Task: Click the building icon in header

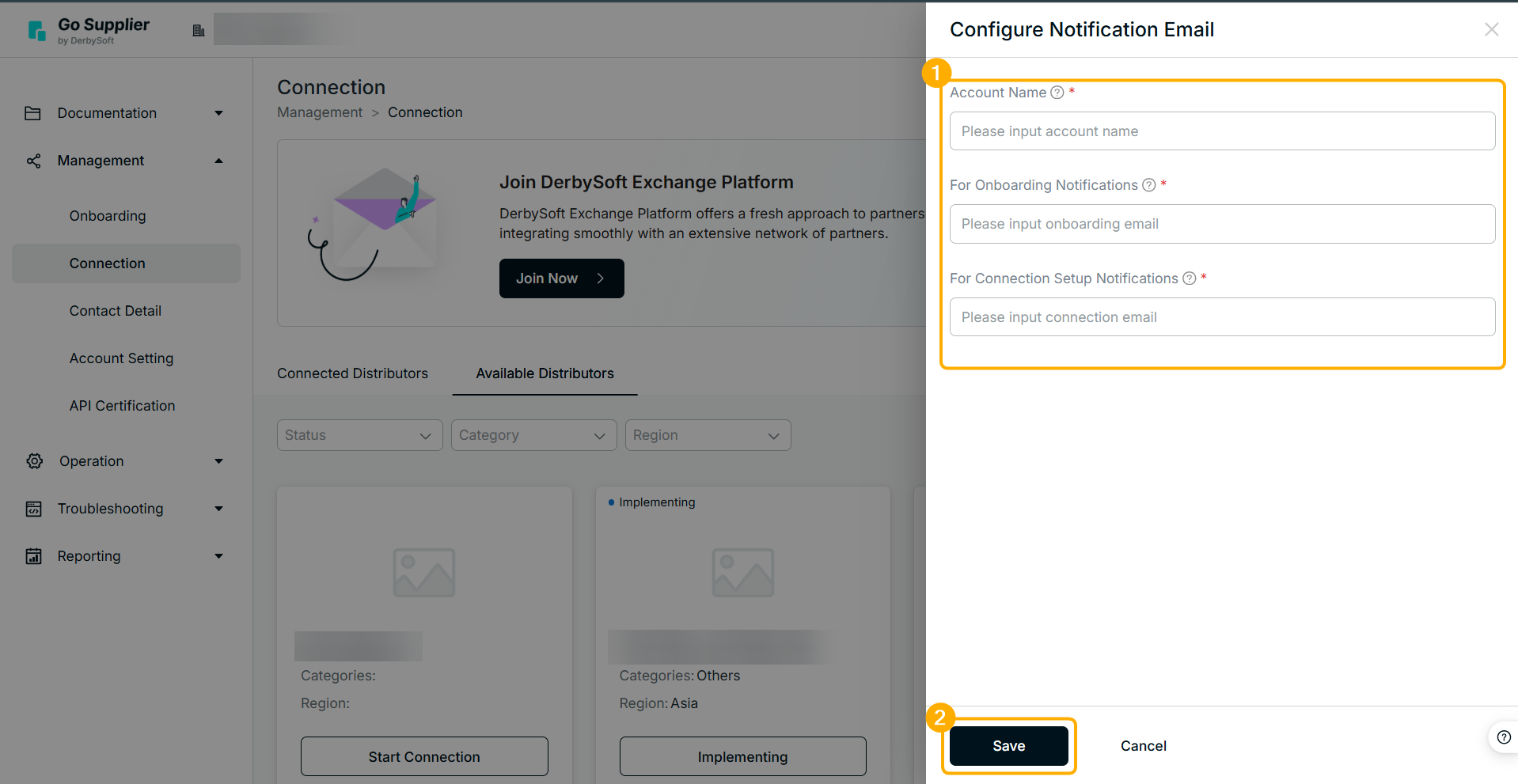Action: click(x=199, y=30)
